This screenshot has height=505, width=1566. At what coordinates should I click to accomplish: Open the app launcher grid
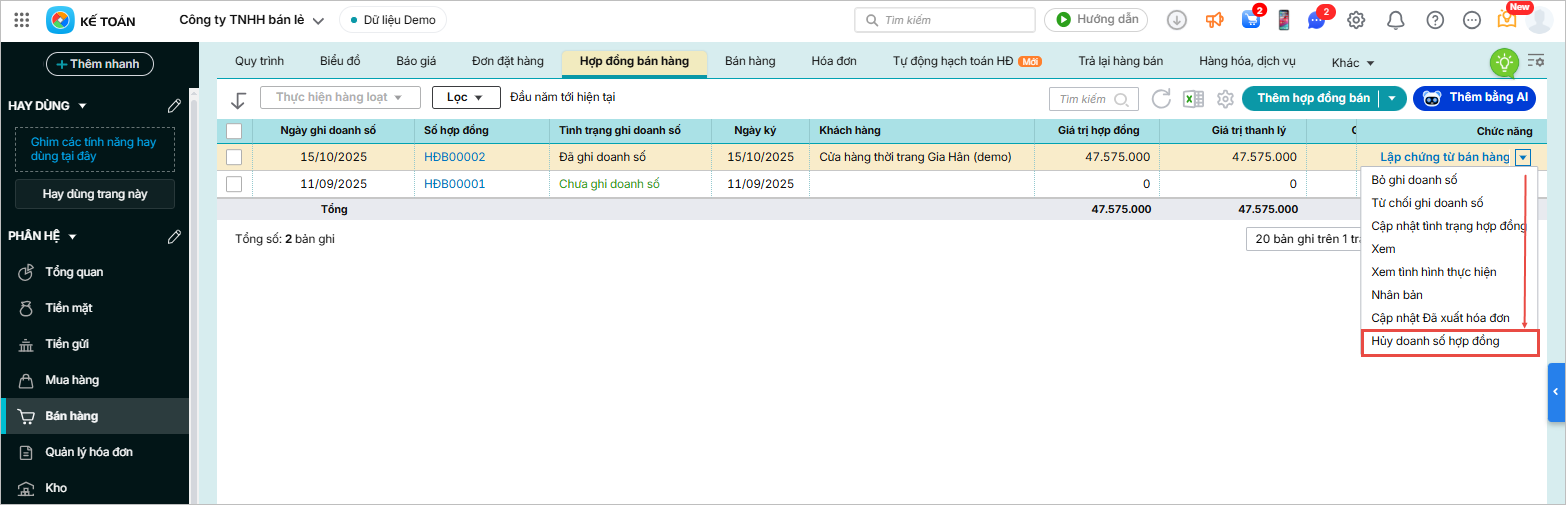click(x=21, y=20)
